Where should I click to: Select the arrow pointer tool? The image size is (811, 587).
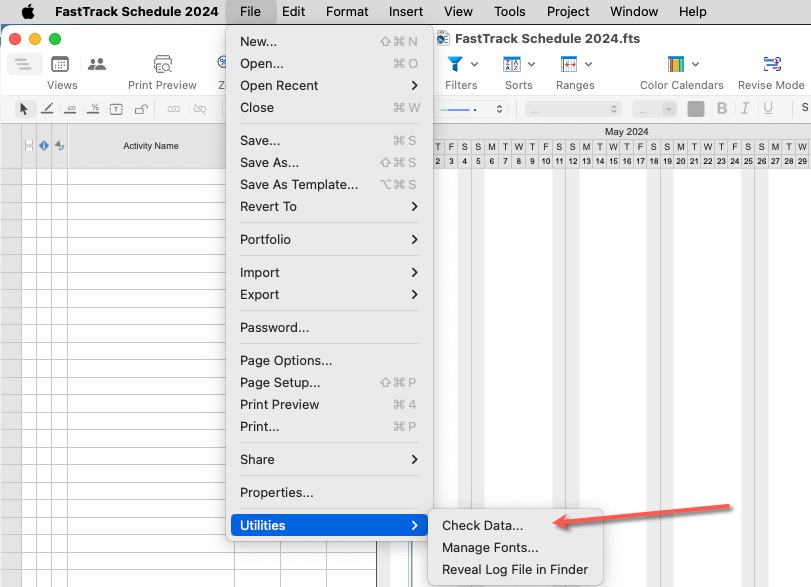(x=24, y=109)
